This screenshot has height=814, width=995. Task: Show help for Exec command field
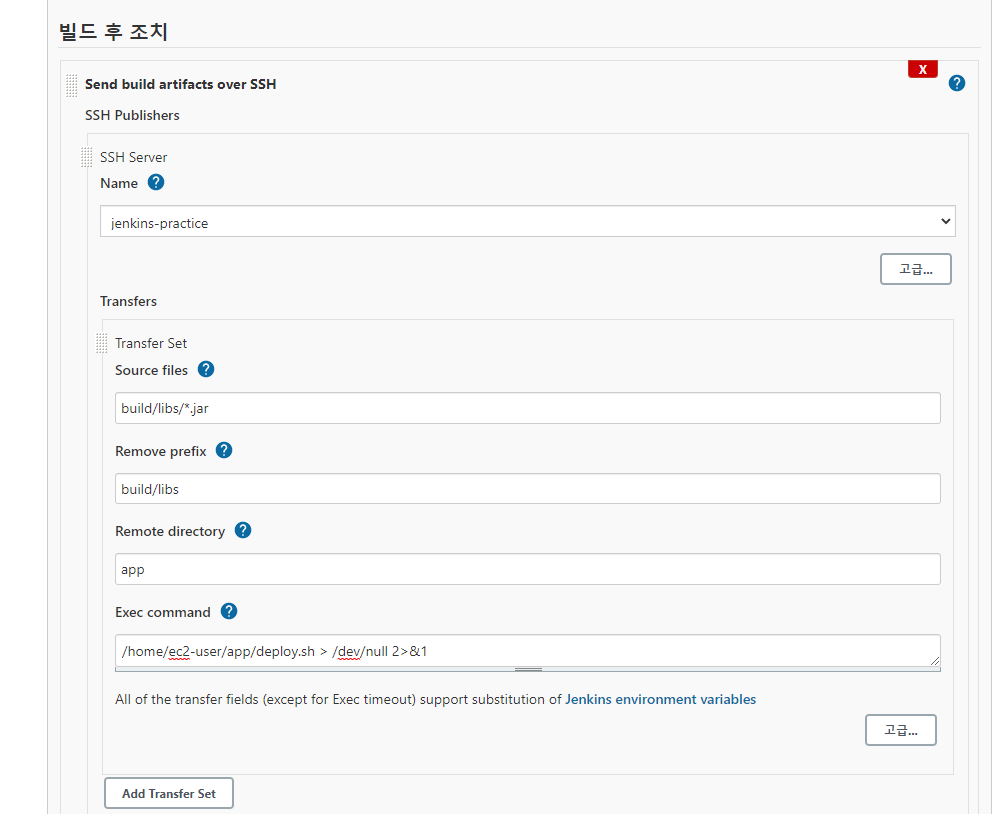click(228, 612)
